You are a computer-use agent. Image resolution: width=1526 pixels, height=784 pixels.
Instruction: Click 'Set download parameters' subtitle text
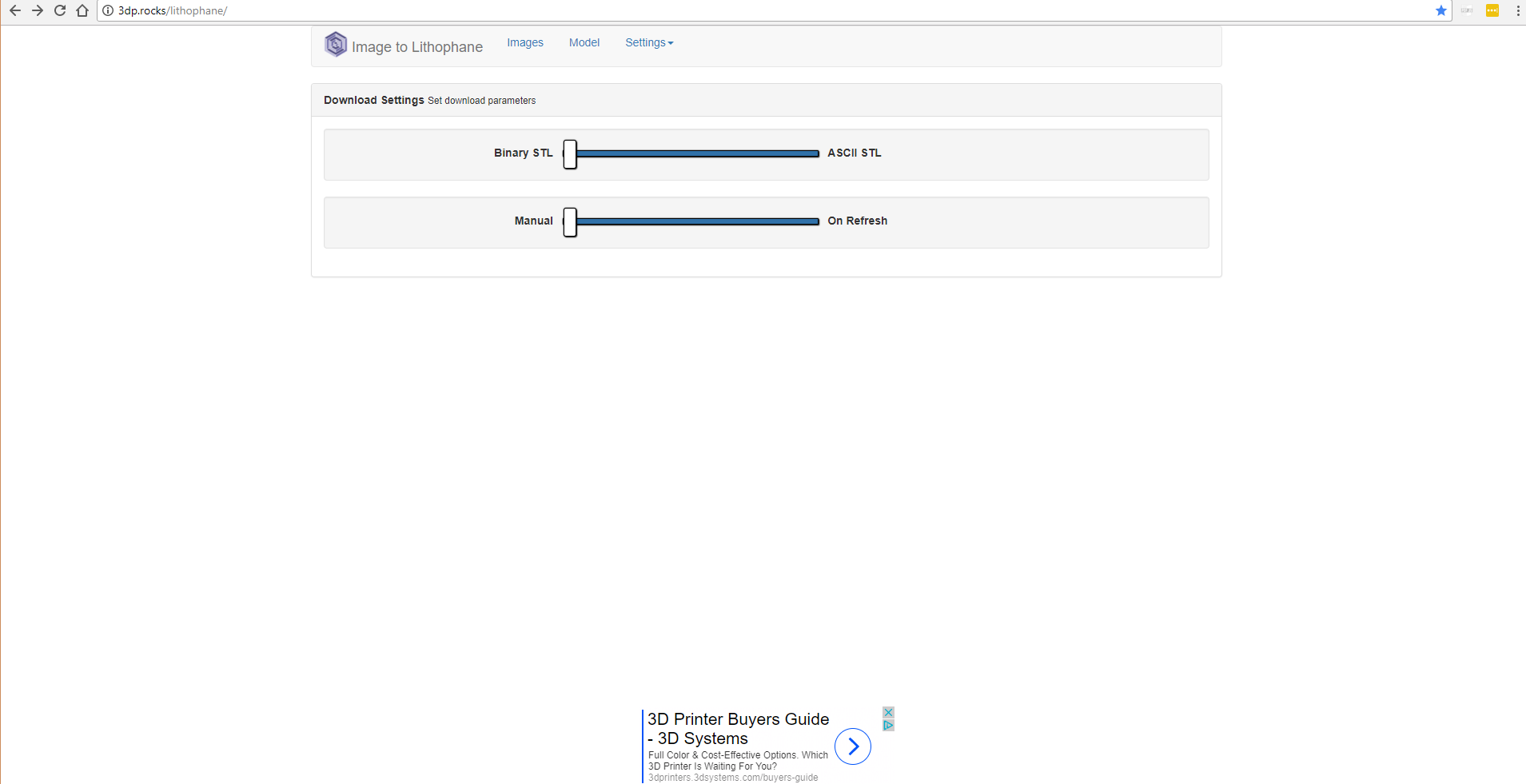[482, 101]
